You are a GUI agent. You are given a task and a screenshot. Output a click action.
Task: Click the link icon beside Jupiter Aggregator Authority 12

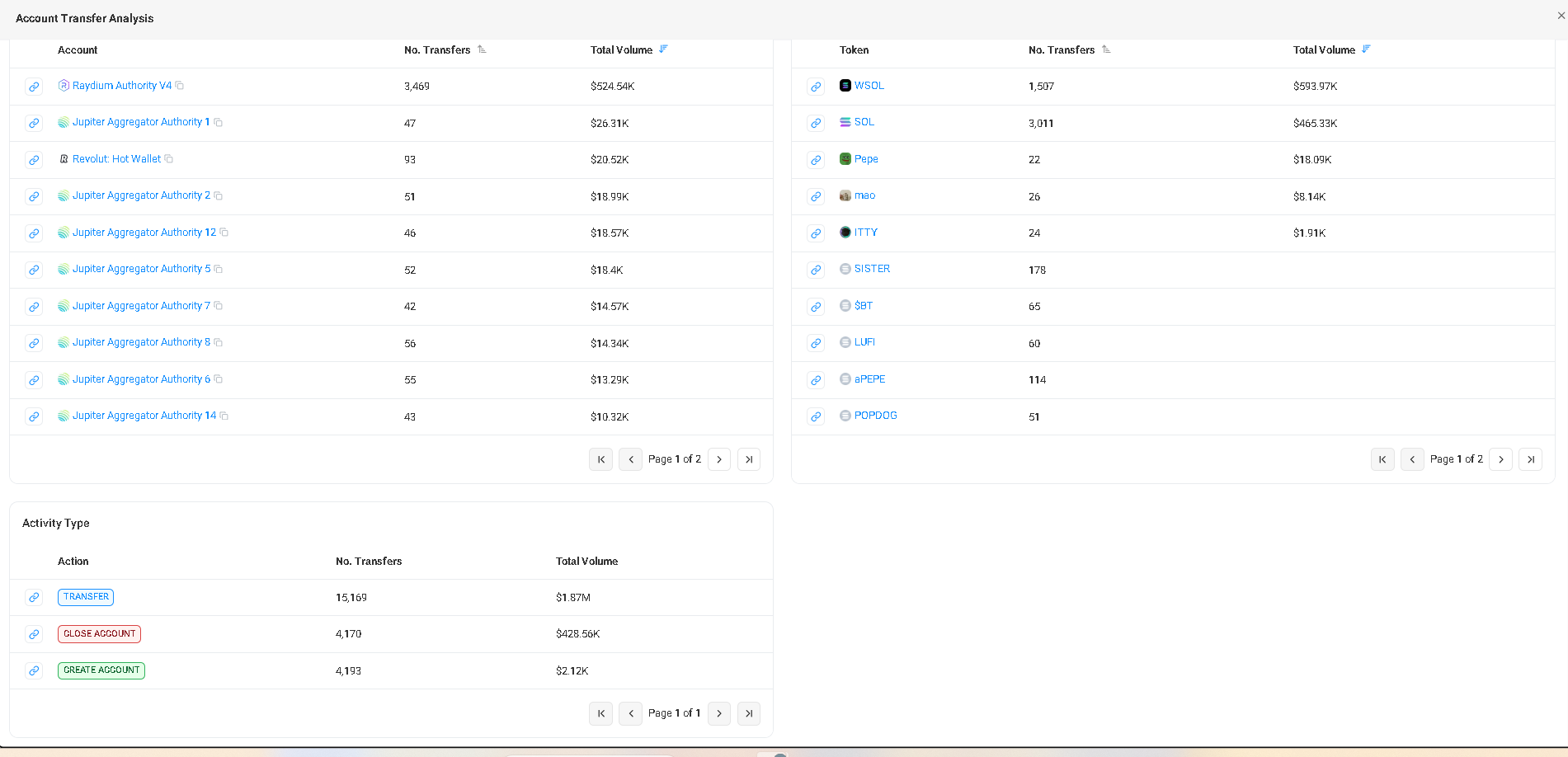[x=34, y=233]
